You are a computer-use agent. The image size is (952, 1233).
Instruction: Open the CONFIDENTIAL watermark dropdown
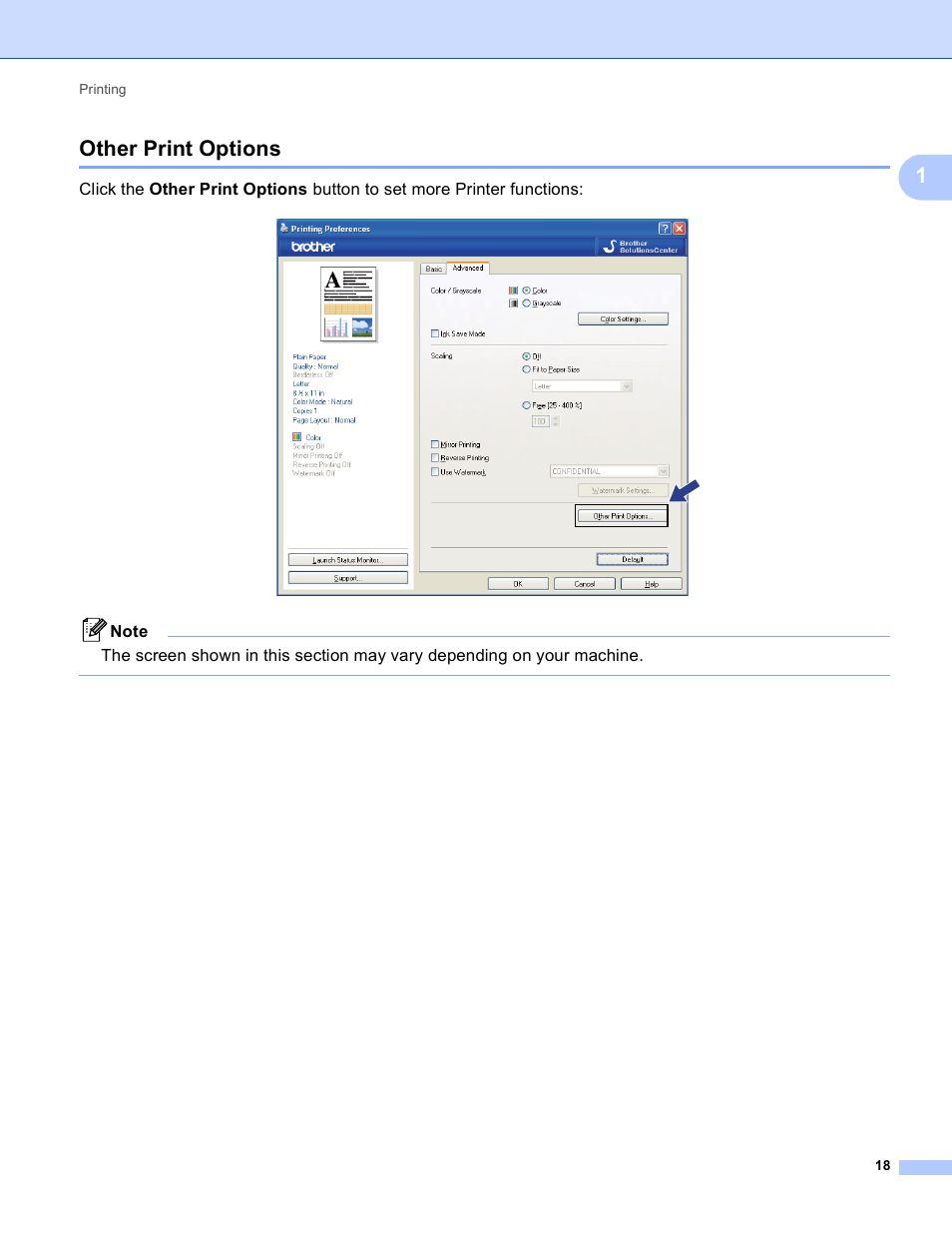click(610, 471)
